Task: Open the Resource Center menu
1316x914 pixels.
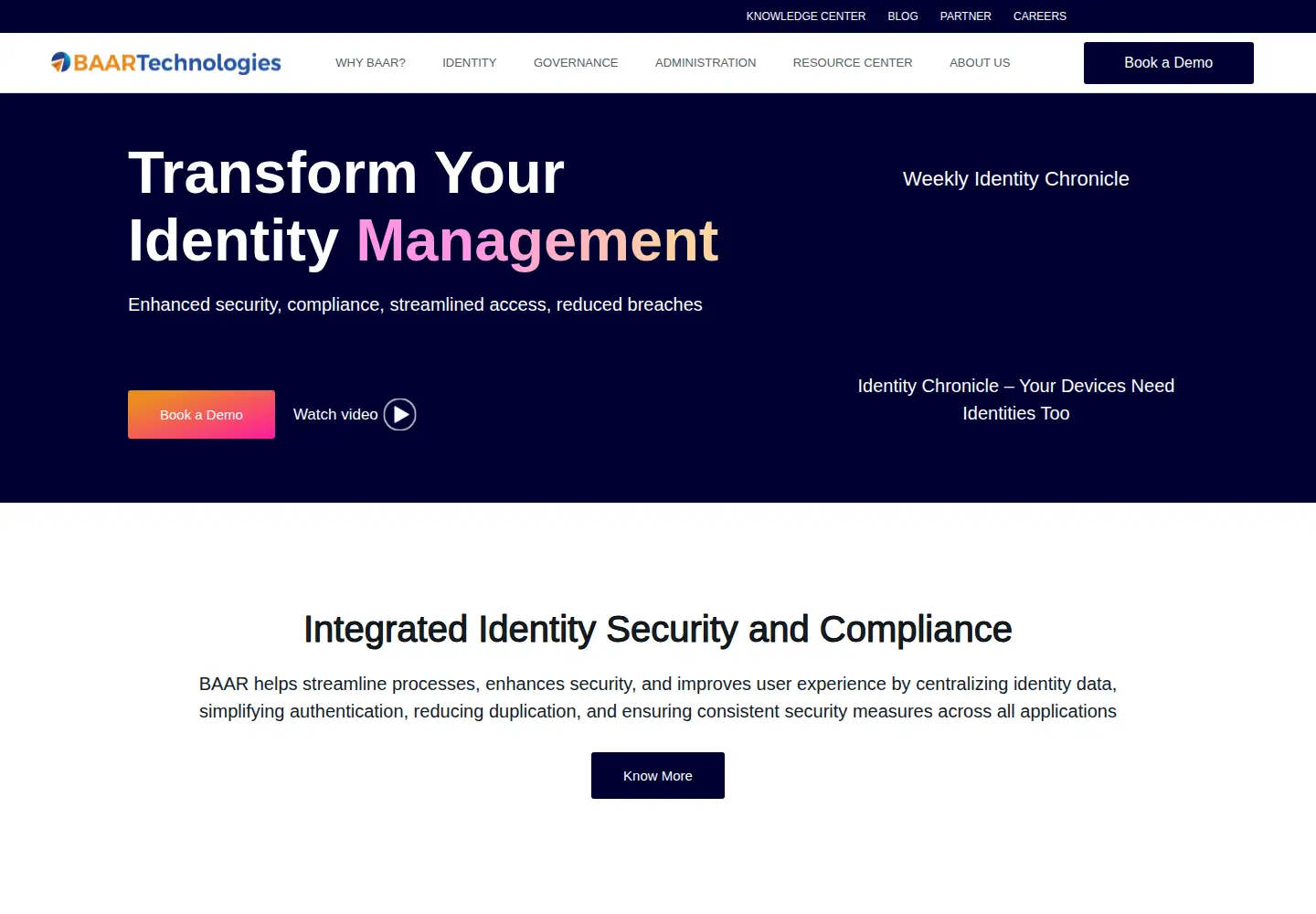Action: (x=853, y=63)
